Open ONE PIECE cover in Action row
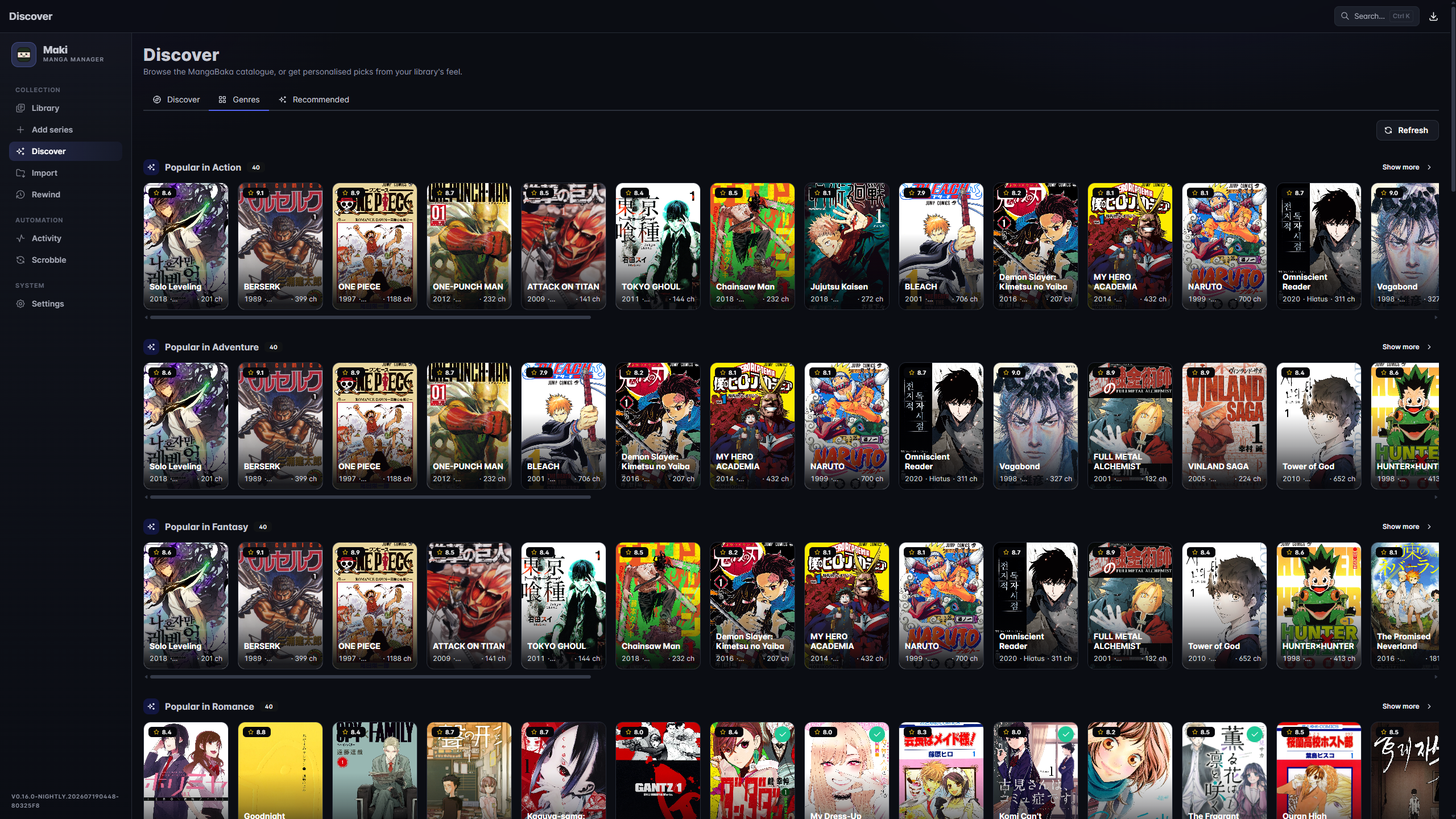 375,246
